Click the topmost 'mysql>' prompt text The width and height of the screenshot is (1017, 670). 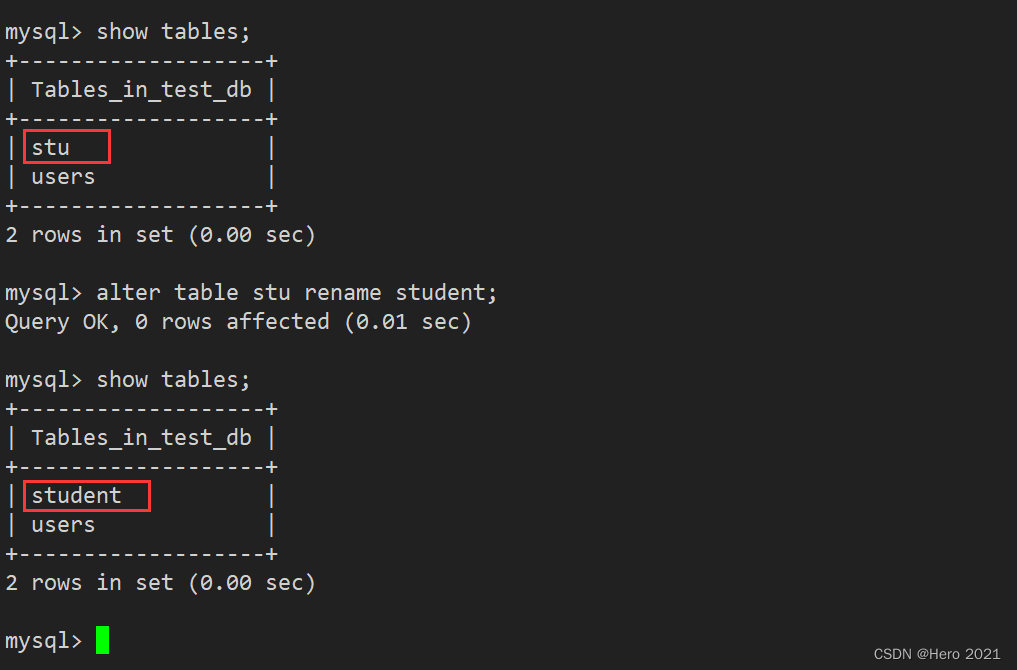click(x=43, y=32)
